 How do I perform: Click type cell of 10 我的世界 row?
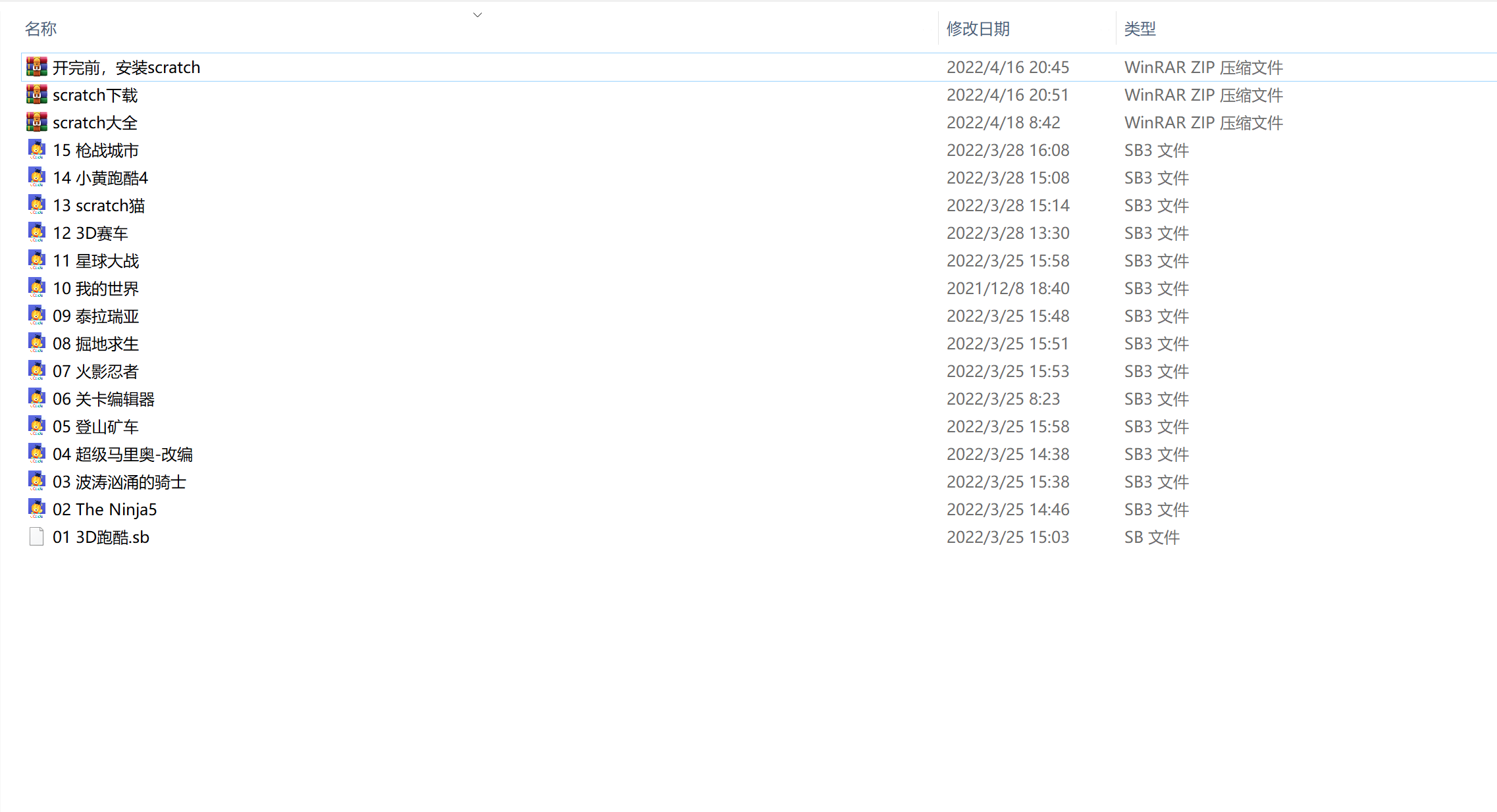click(x=1157, y=288)
